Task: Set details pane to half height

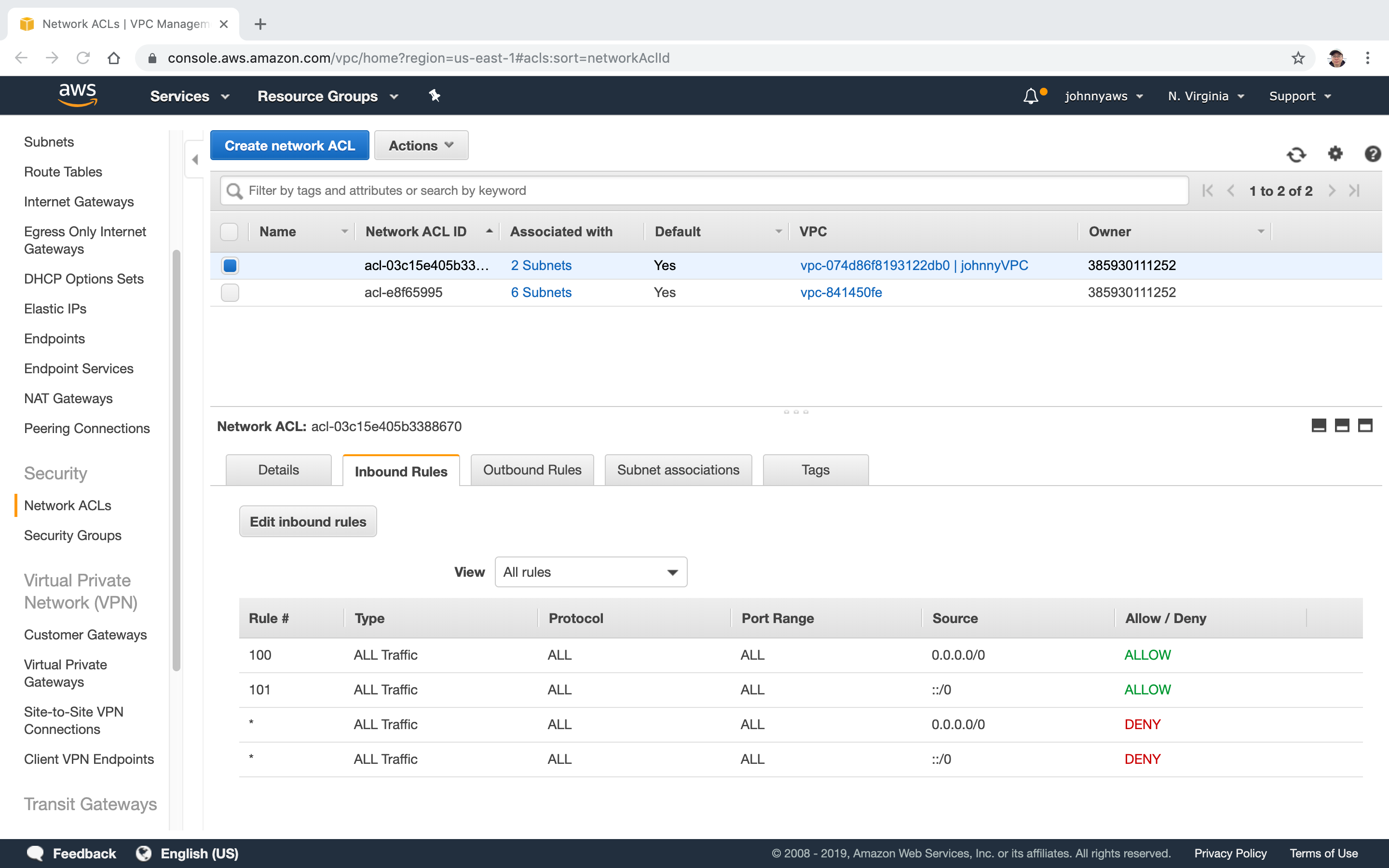Action: [1342, 425]
